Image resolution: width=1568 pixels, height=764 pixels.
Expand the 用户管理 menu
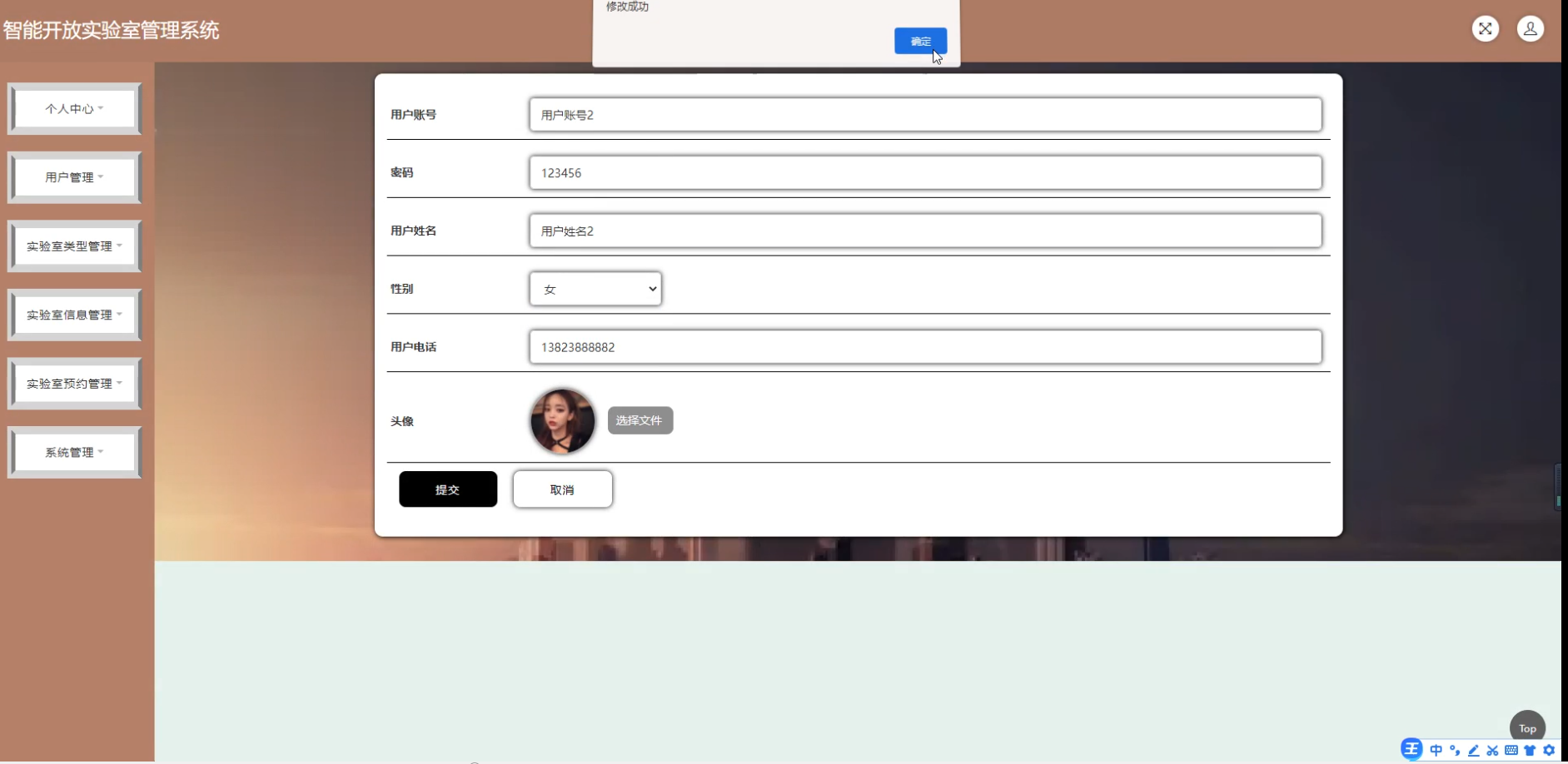point(74,177)
